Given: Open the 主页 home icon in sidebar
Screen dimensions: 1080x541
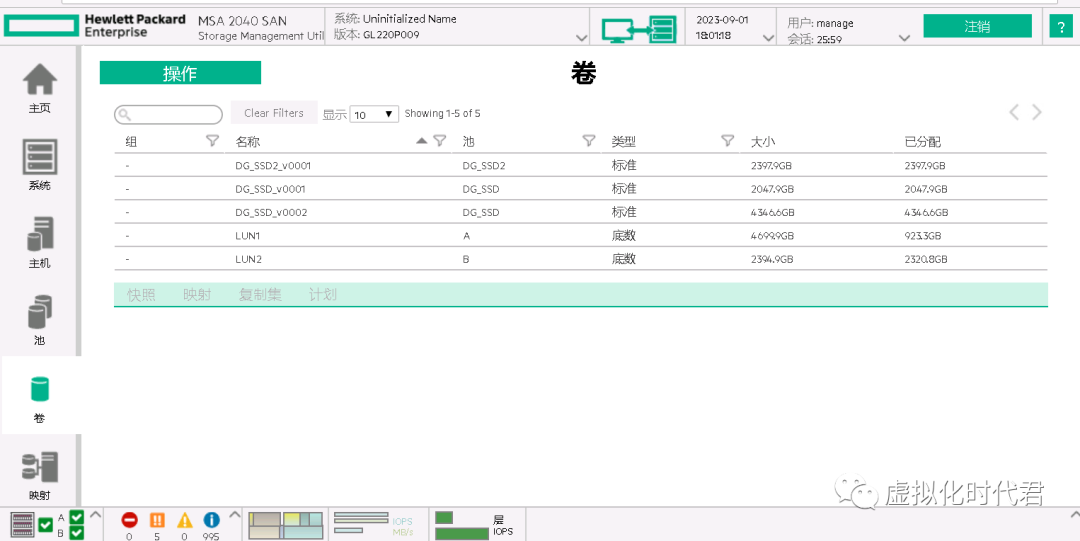Looking at the screenshot, I should 40,79.
